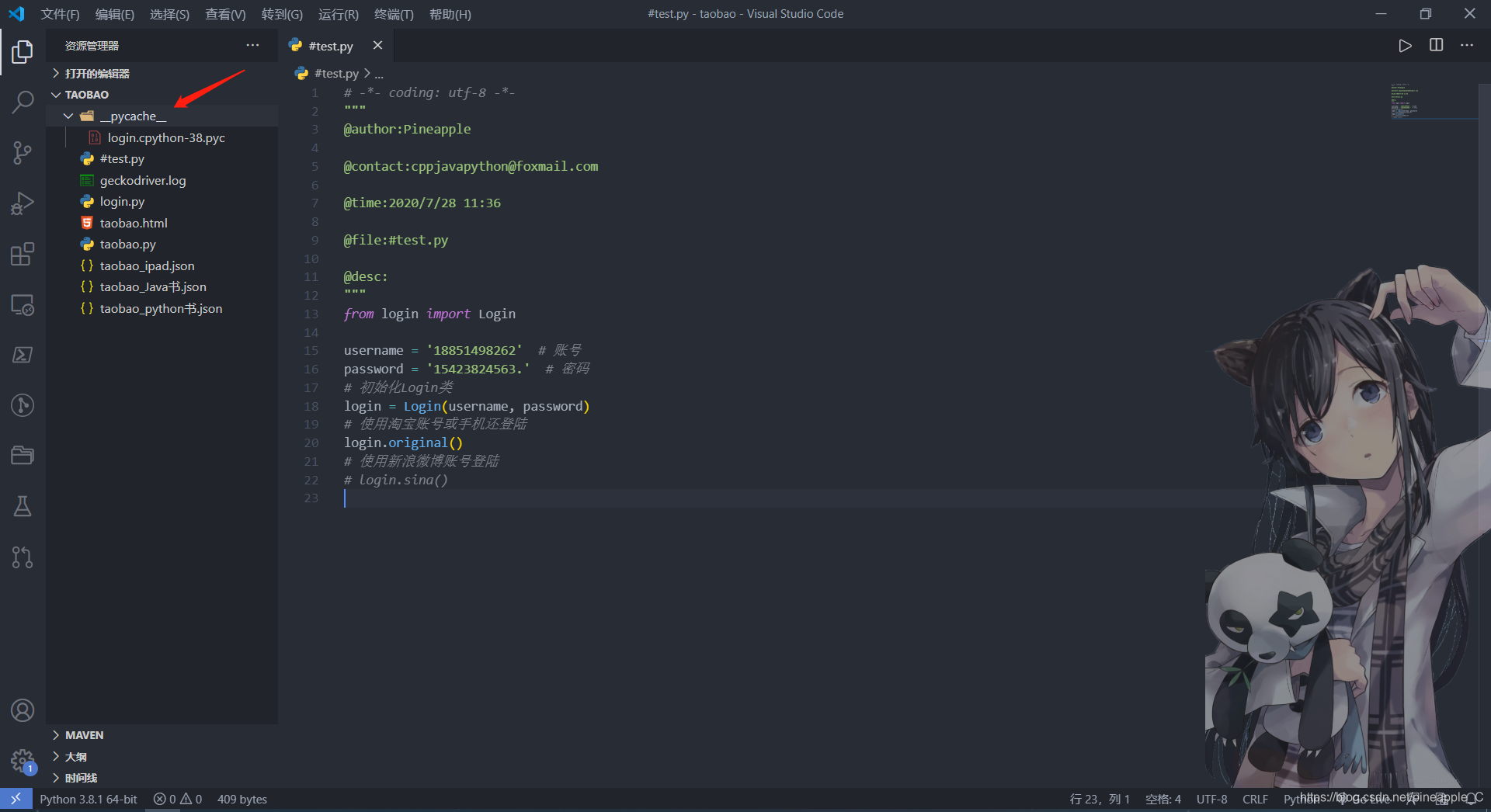Viewport: 1491px width, 812px height.
Task: Click the VS Code logo icon
Action: pos(16,14)
